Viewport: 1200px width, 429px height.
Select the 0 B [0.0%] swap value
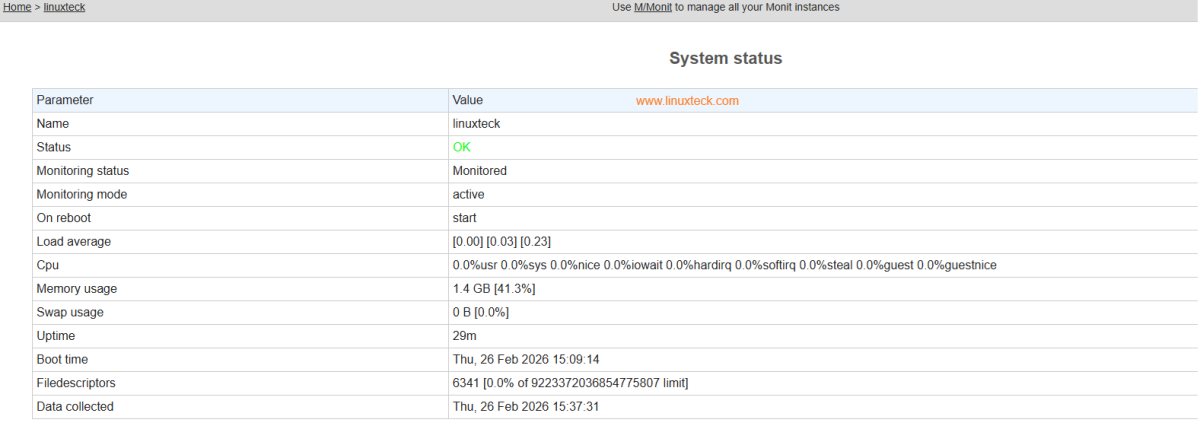click(x=481, y=312)
